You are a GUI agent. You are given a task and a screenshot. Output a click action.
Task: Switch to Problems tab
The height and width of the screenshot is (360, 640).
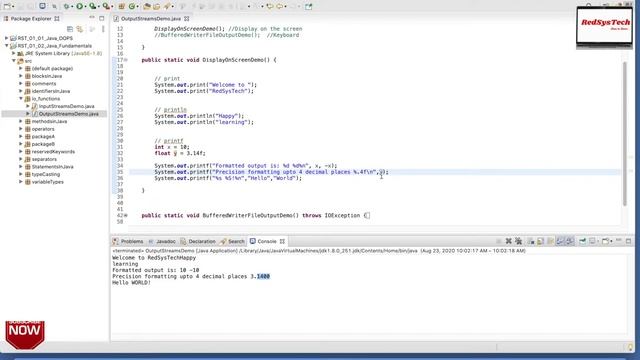pyautogui.click(x=128, y=241)
